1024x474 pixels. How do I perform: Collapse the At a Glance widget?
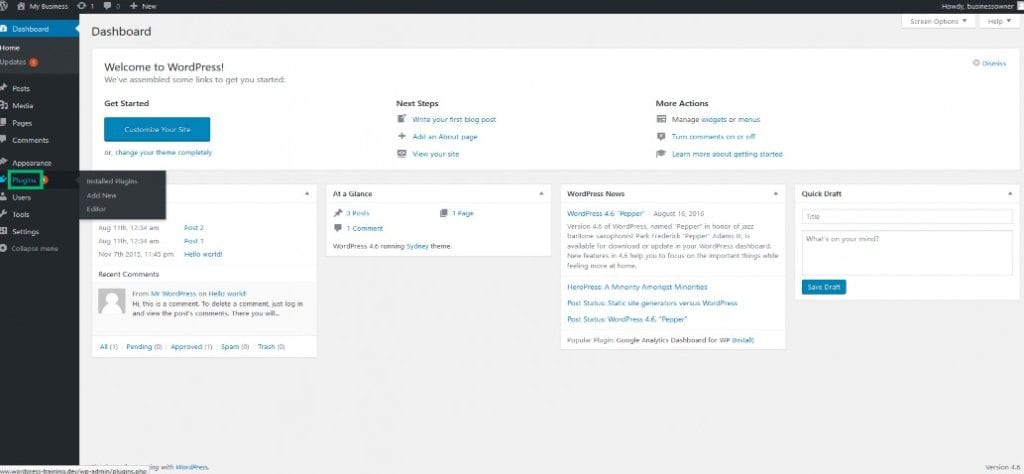538,192
